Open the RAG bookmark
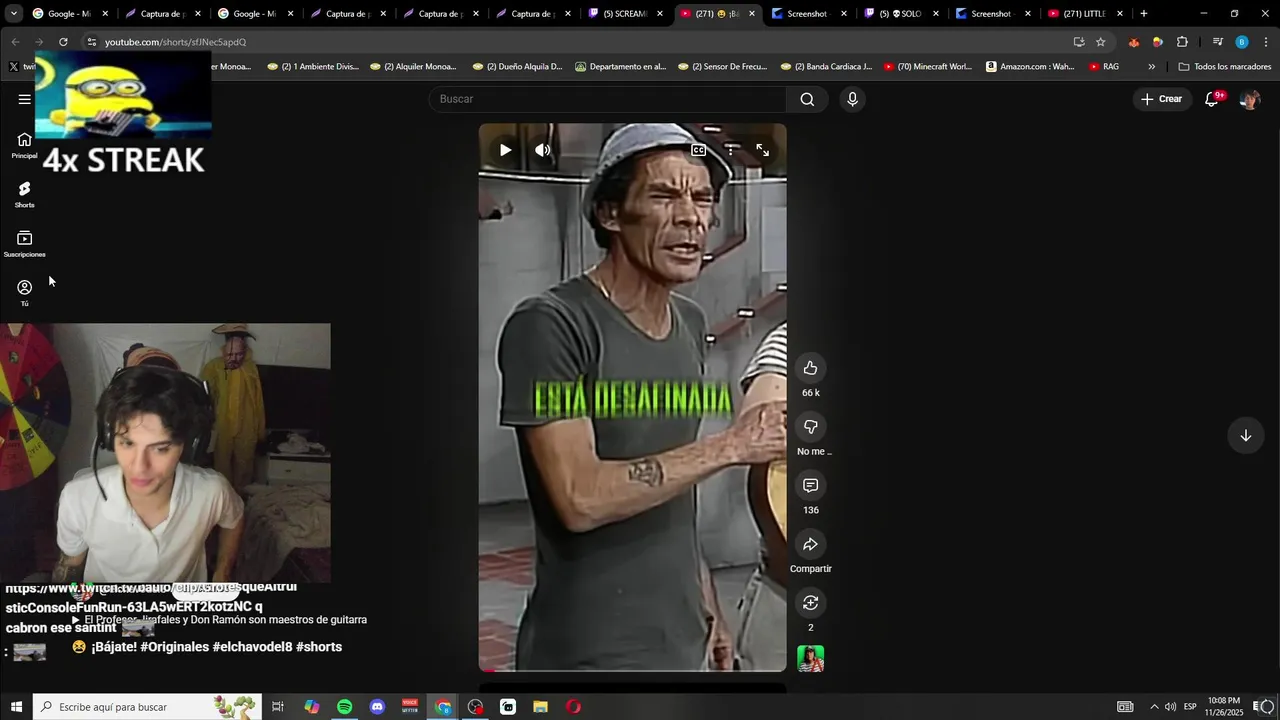The height and width of the screenshot is (720, 1280). coord(1104,66)
